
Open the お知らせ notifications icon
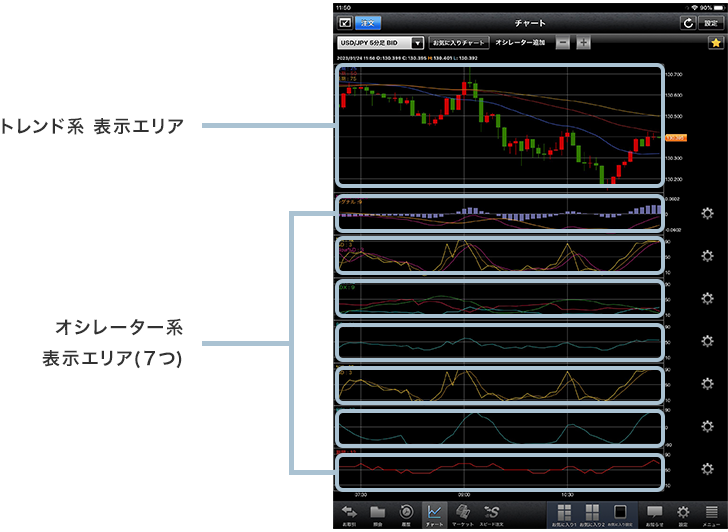click(655, 513)
